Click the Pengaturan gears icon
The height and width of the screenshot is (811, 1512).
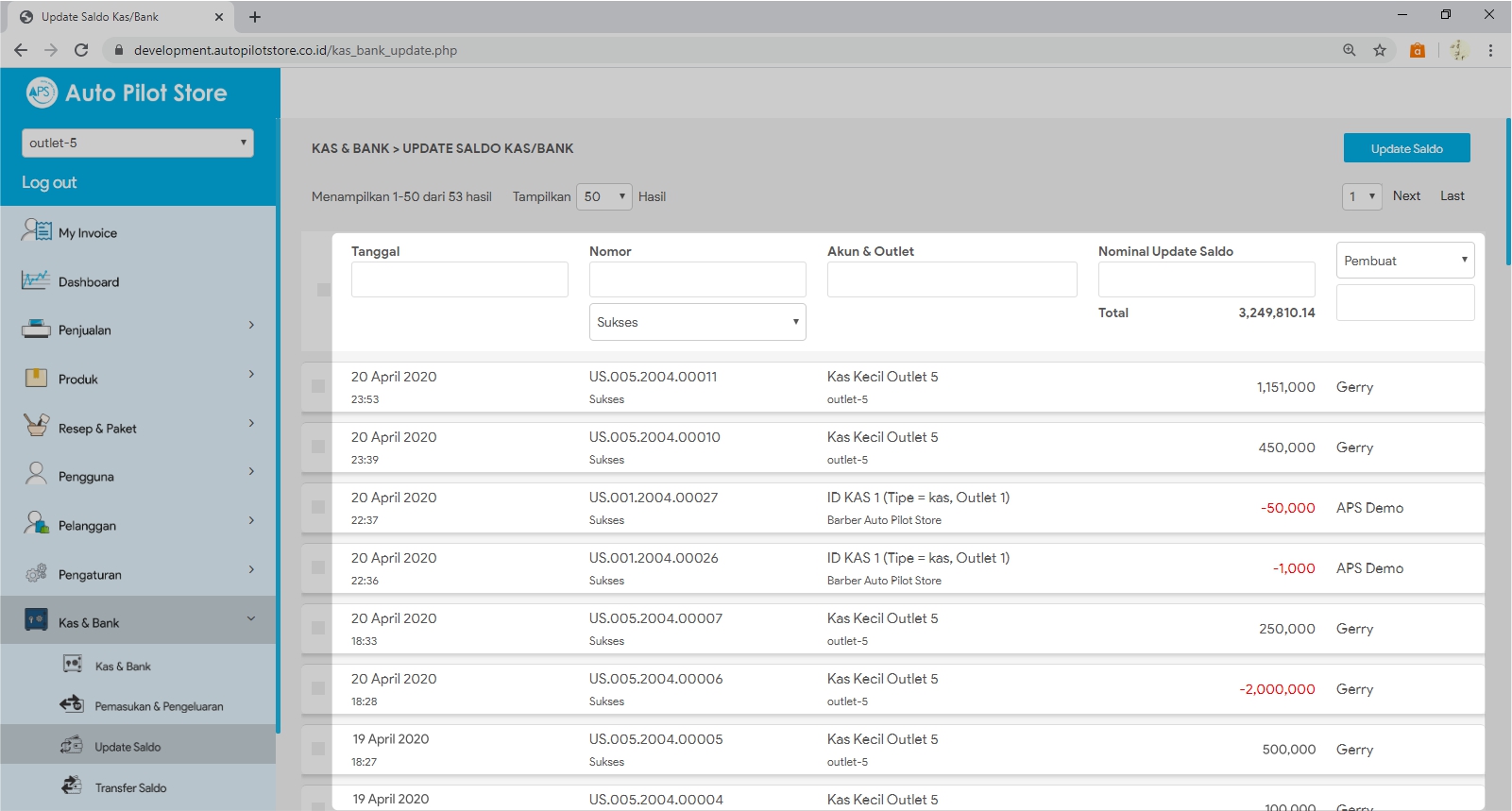(x=36, y=573)
